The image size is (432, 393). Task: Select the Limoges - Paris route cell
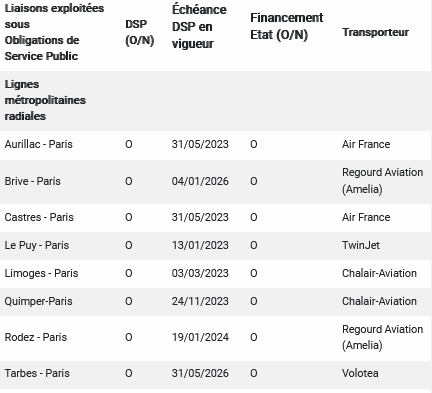tap(41, 273)
